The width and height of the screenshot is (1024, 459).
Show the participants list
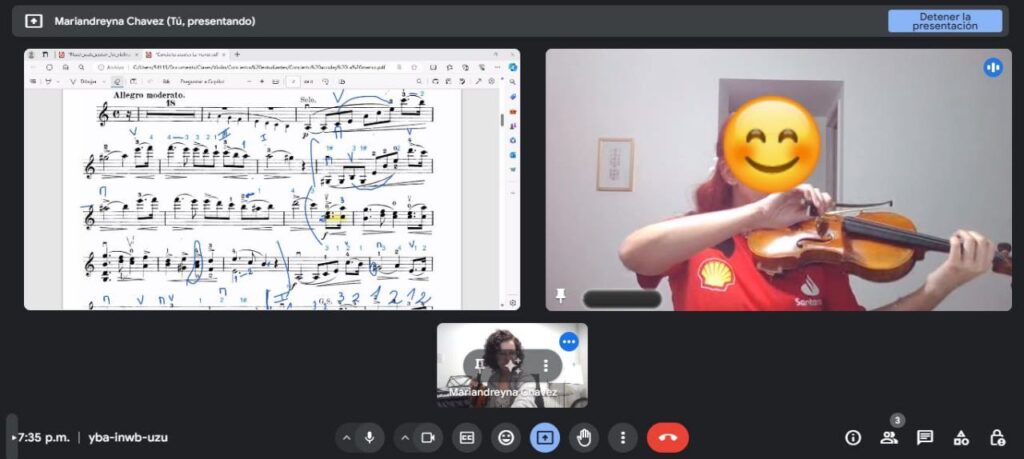(x=888, y=437)
